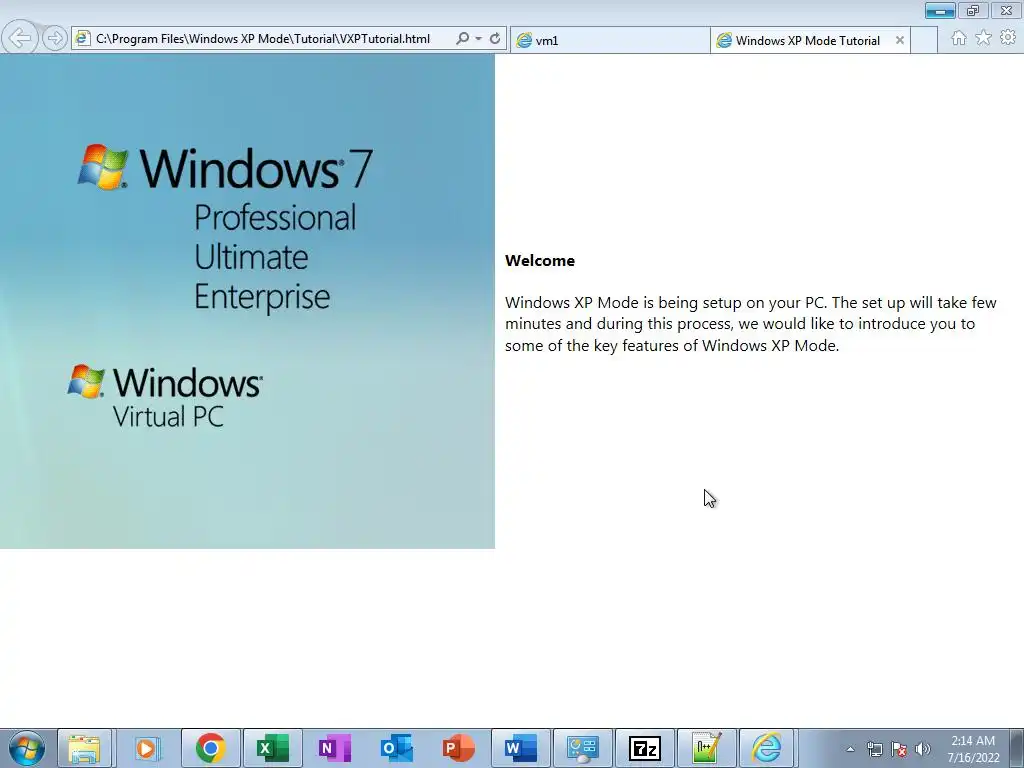Open OneNote from the taskbar
1024x768 pixels.
[334, 748]
